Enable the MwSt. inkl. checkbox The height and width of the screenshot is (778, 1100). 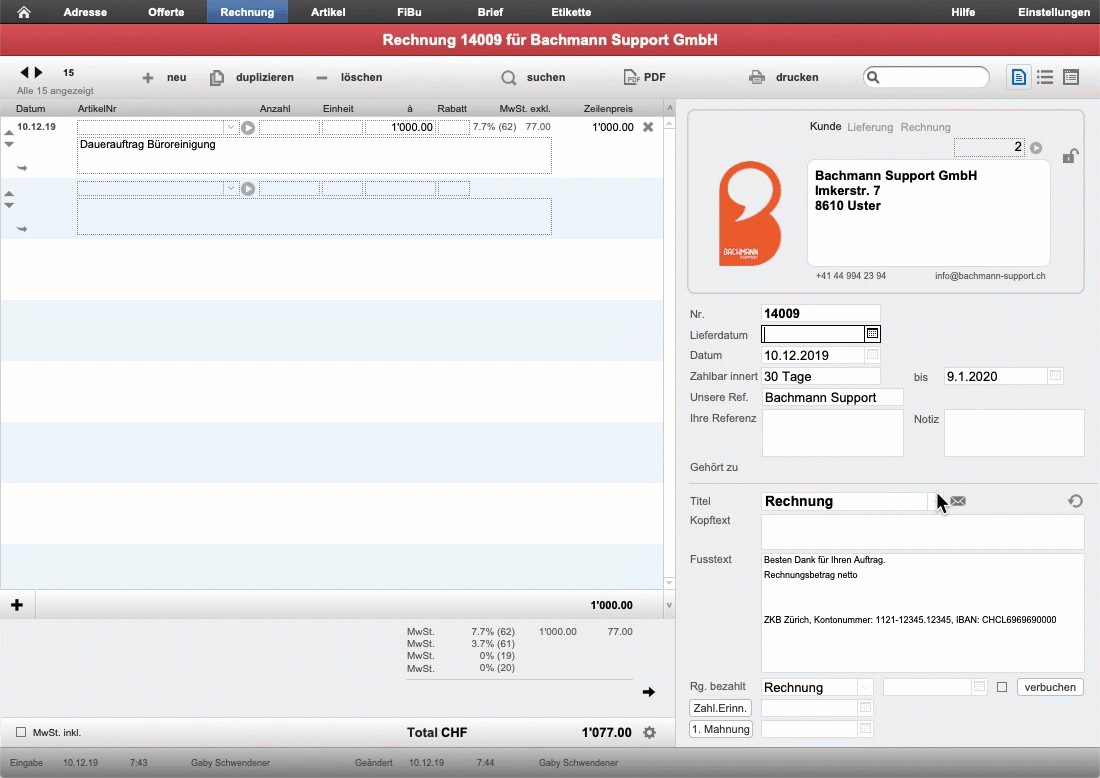tap(21, 732)
